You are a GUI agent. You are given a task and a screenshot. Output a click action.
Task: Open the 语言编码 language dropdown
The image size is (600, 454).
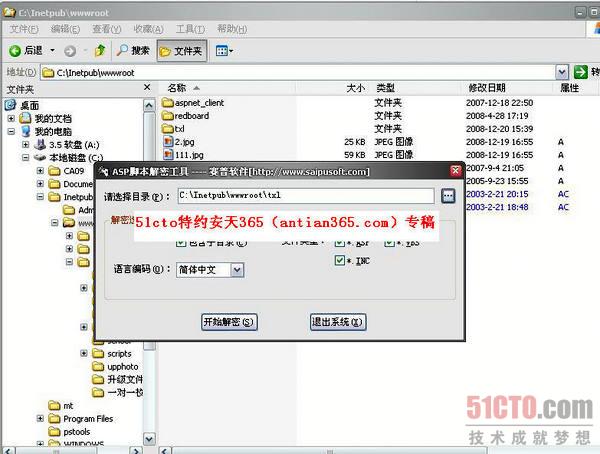(x=237, y=270)
